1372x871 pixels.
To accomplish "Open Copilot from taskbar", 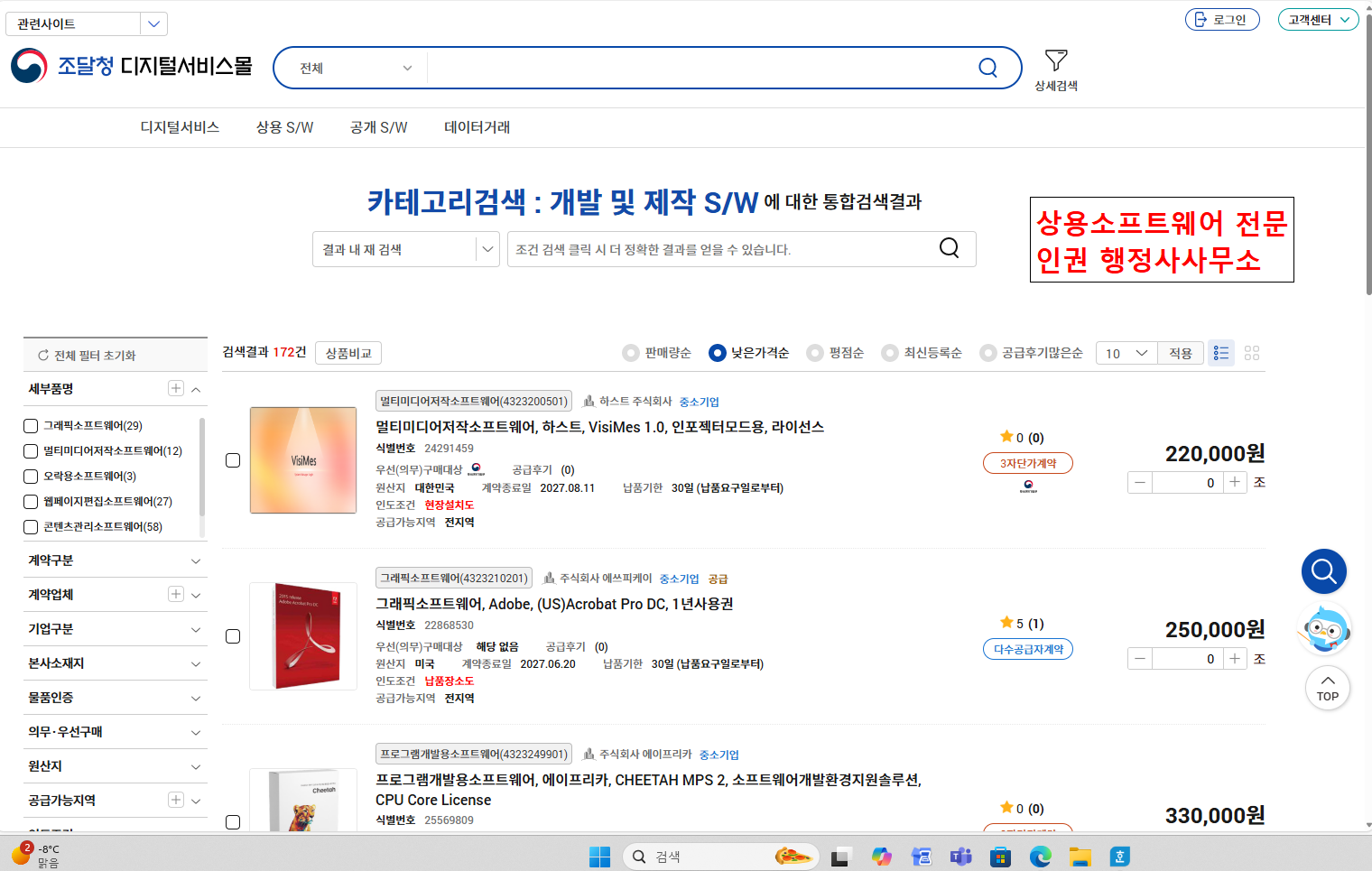I will (x=881, y=857).
